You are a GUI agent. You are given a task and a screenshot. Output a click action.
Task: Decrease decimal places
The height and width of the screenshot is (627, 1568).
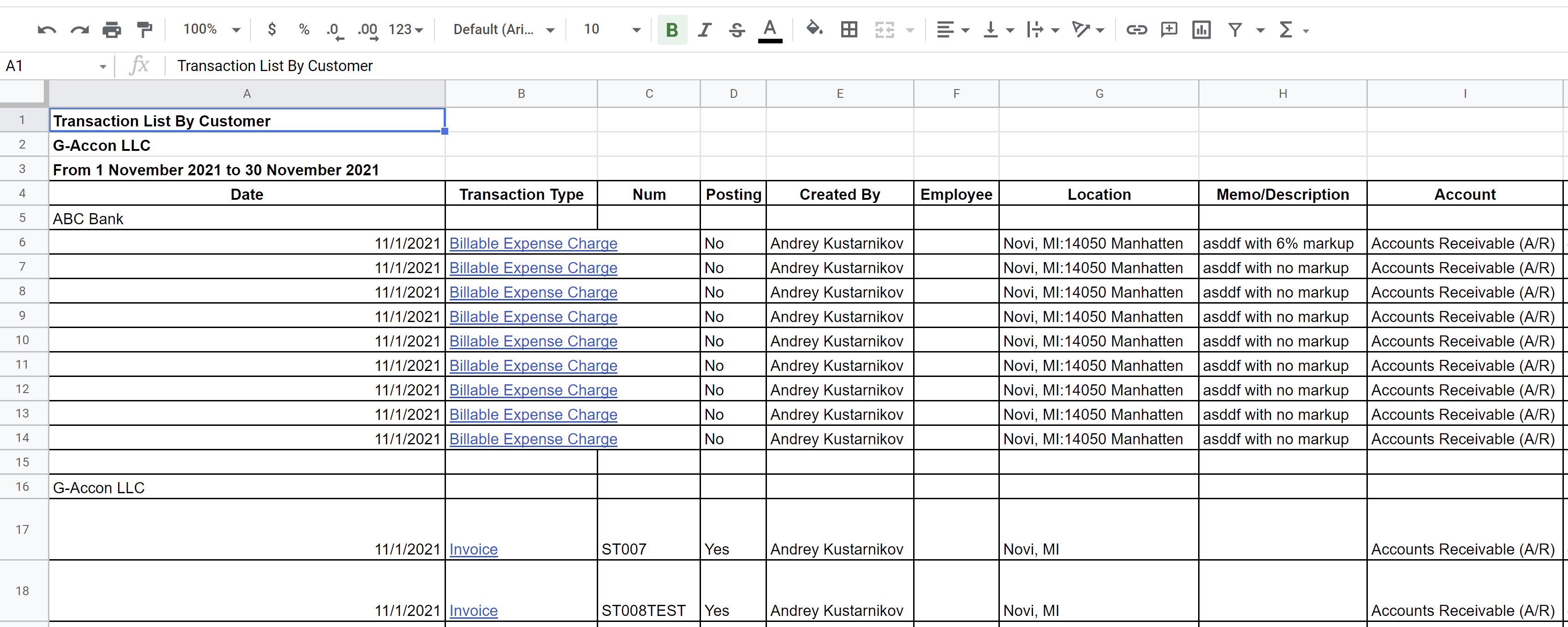[335, 30]
